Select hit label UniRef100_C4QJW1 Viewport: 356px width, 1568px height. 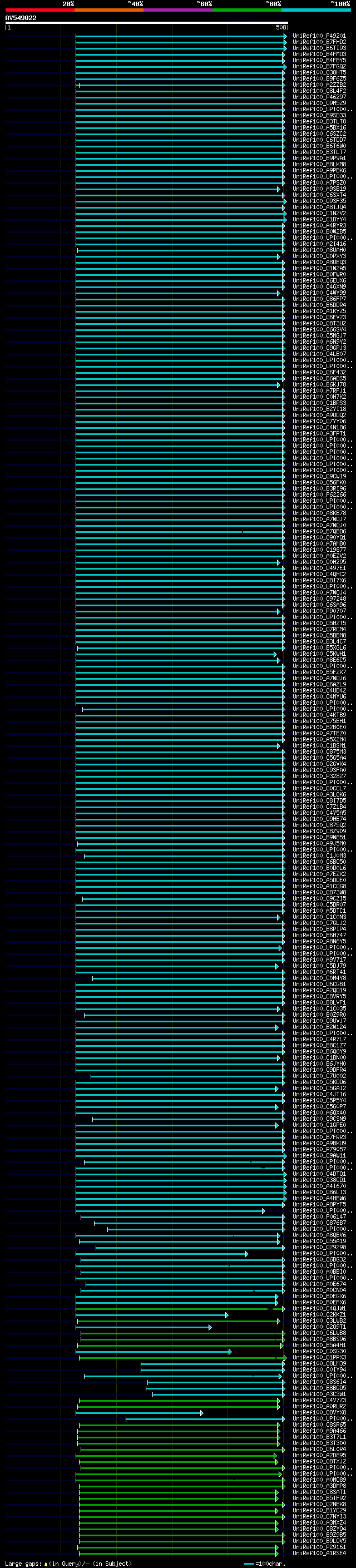point(319,1309)
